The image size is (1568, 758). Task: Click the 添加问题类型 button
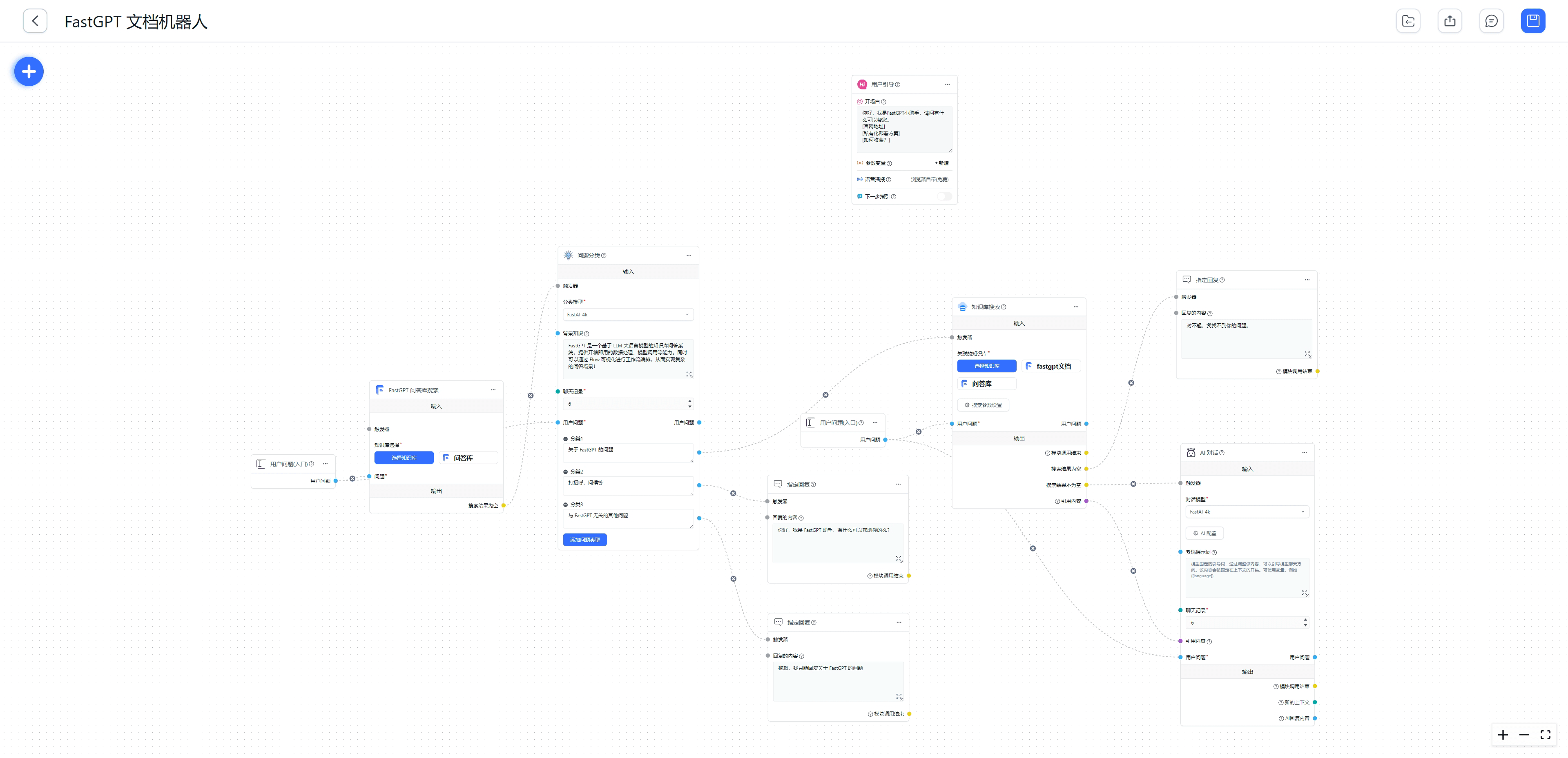[x=584, y=540]
